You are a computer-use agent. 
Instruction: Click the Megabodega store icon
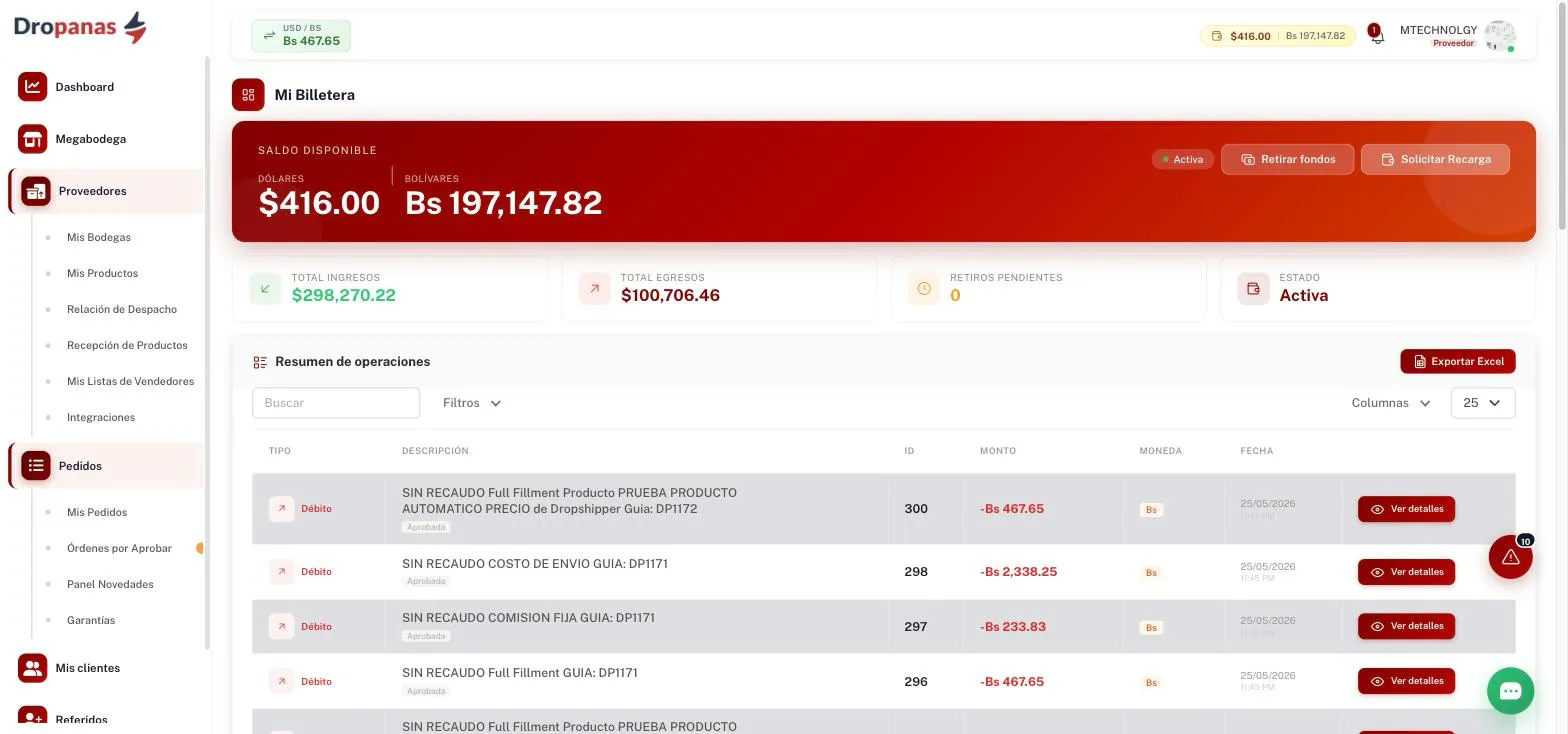tap(32, 139)
